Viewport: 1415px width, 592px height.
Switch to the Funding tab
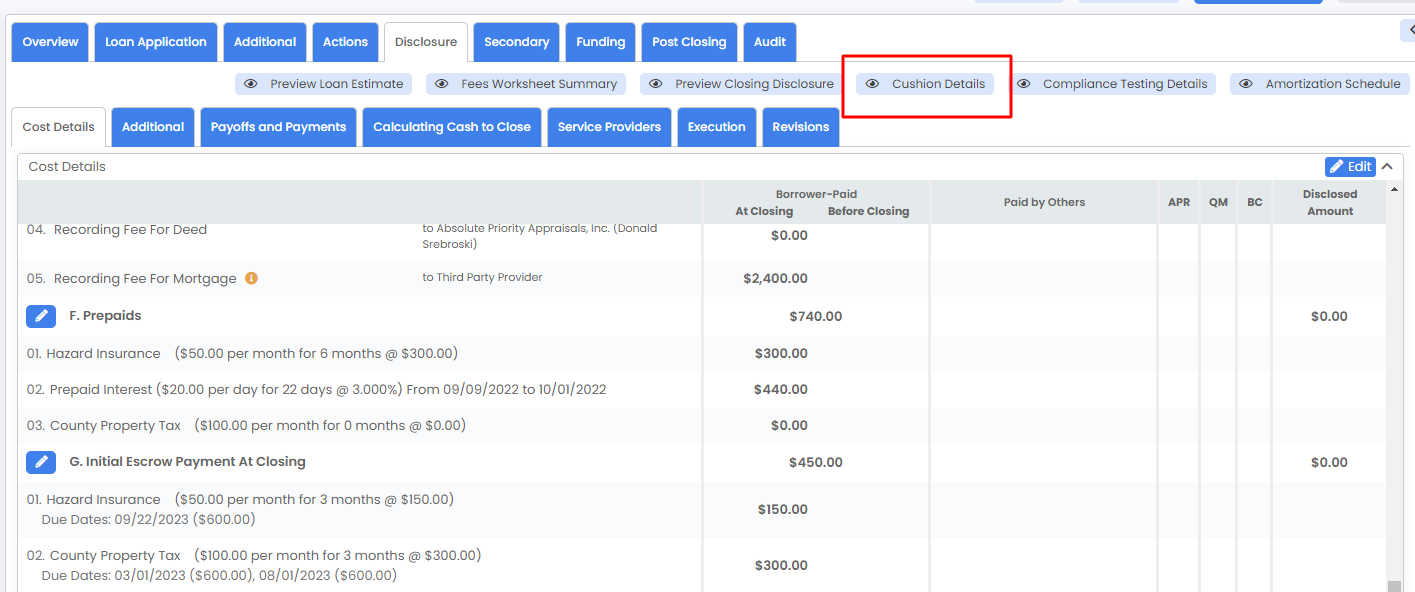point(600,42)
